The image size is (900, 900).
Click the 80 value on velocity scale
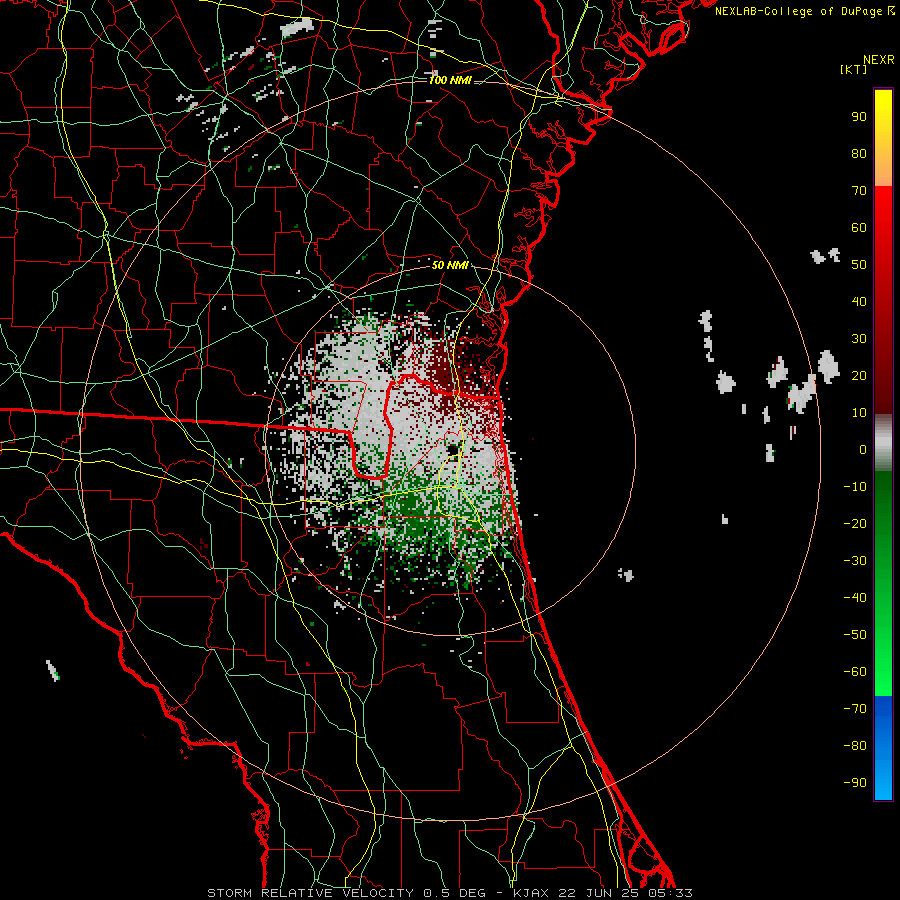(859, 154)
